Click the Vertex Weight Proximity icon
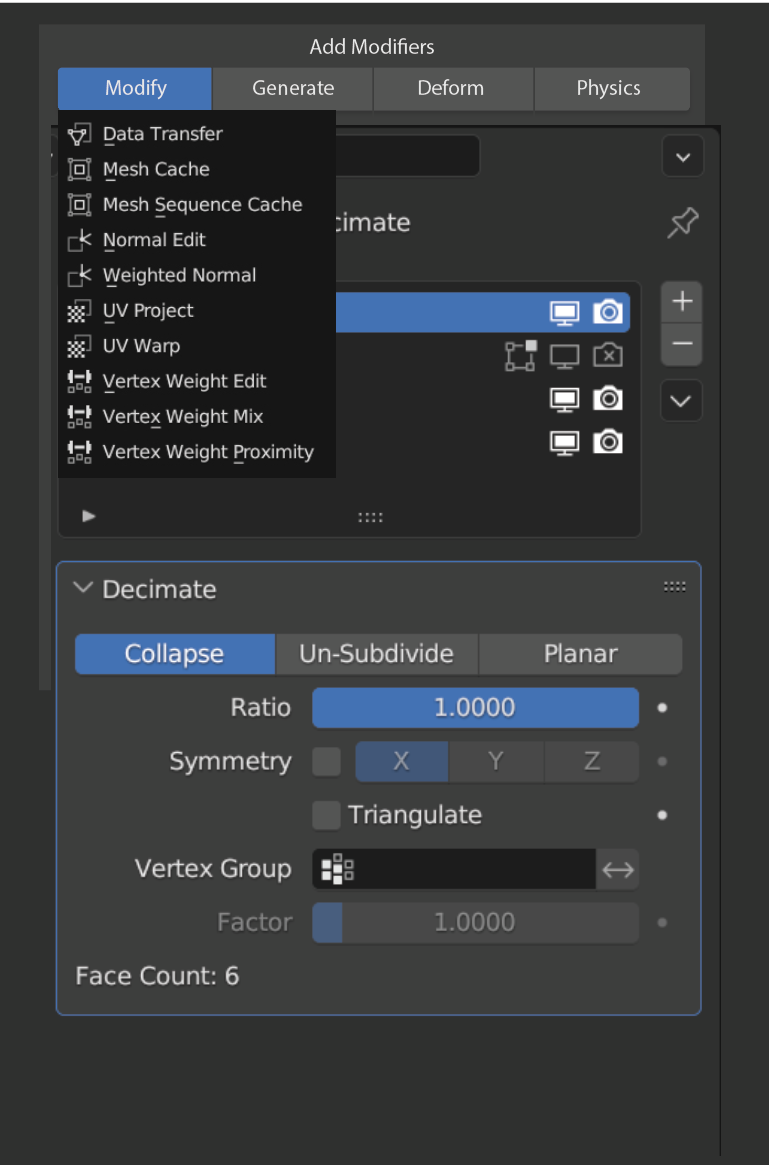This screenshot has width=769, height=1165. 80,452
